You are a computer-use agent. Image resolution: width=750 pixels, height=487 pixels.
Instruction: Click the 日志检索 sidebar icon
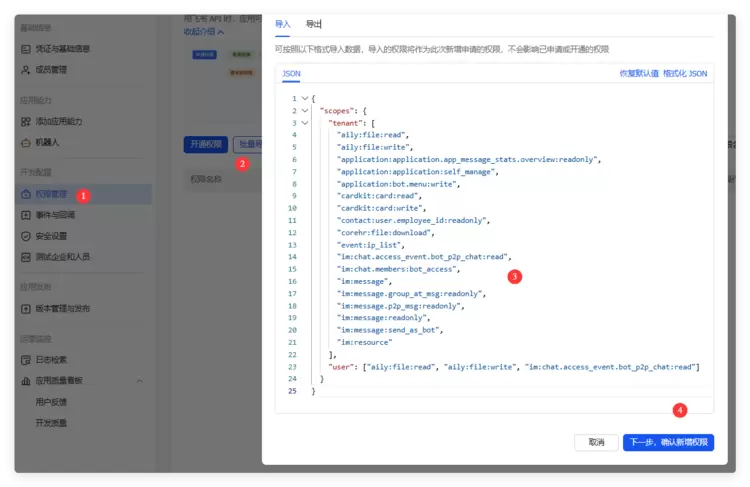click(26, 360)
